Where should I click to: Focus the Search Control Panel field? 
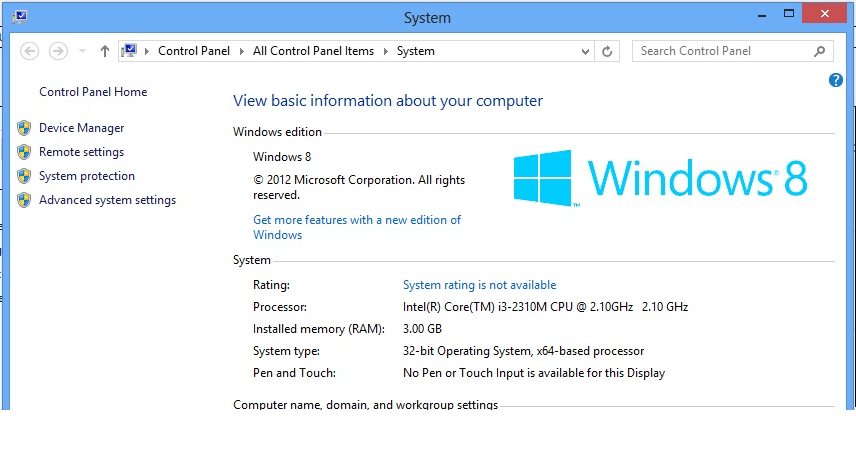[x=722, y=51]
